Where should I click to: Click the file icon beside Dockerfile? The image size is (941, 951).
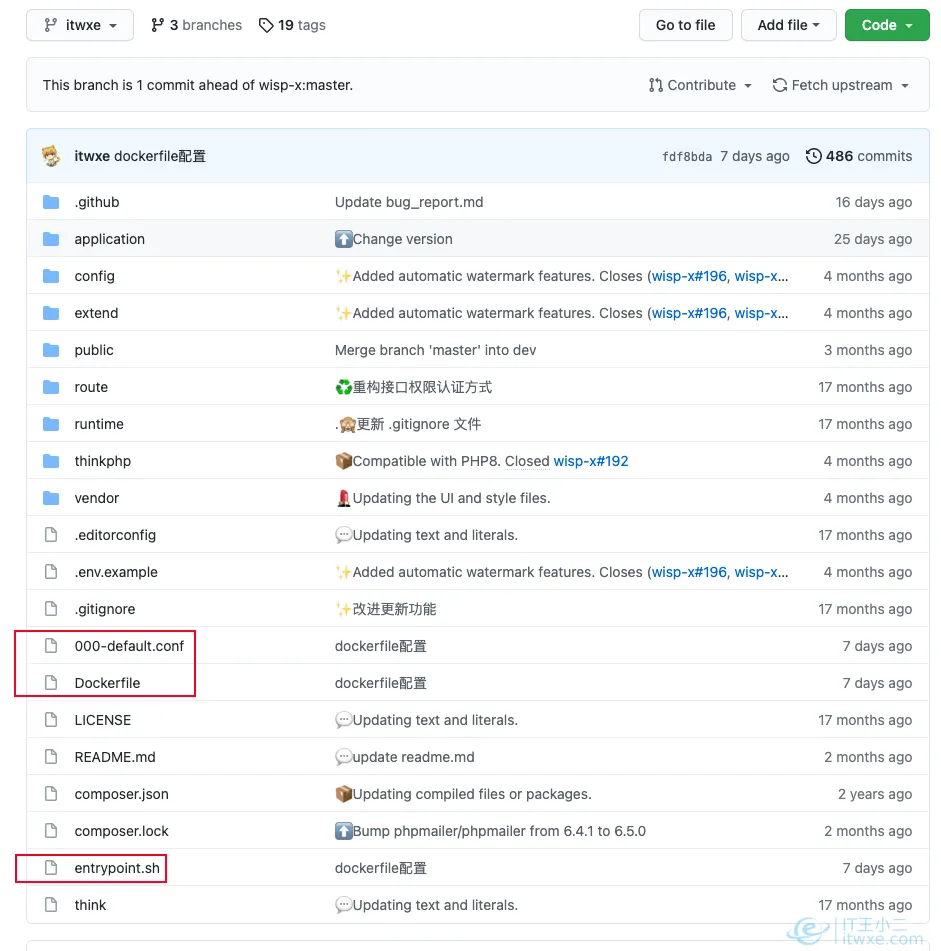point(51,682)
